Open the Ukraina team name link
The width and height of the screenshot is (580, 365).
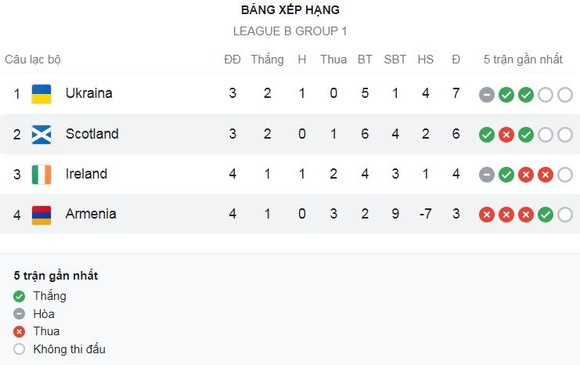tap(89, 93)
